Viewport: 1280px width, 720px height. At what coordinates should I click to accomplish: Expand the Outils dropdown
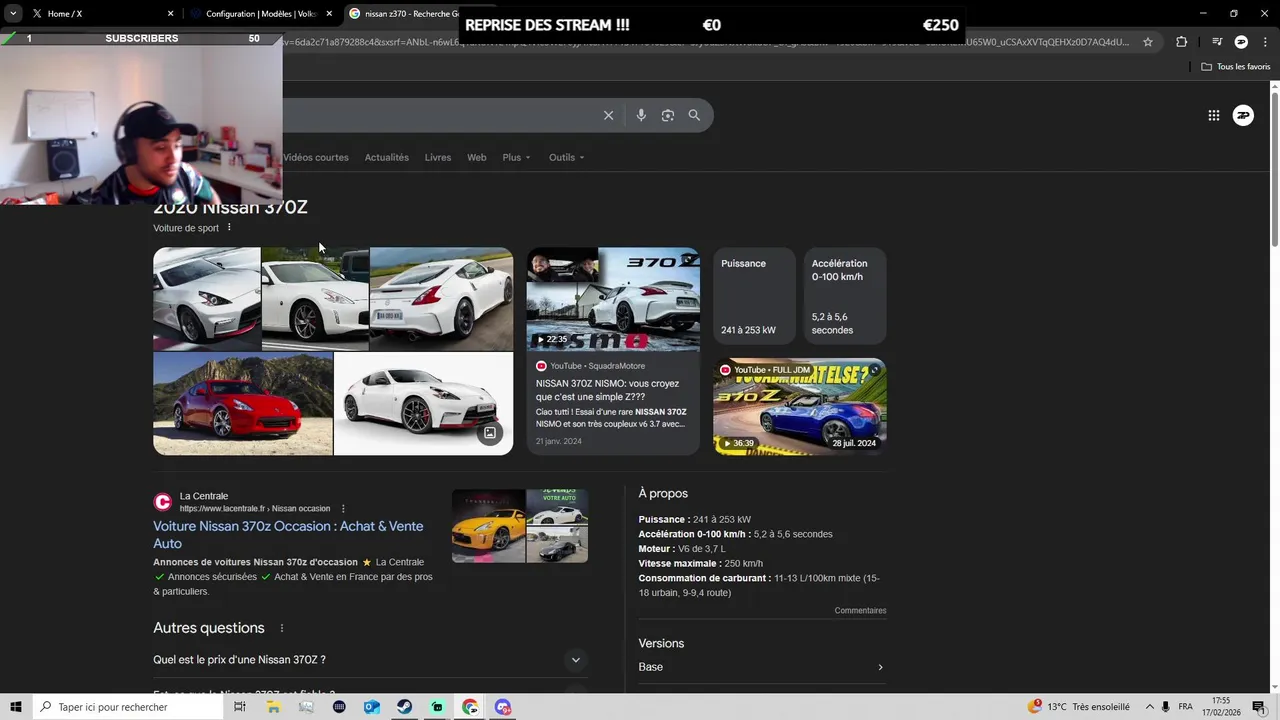point(566,157)
